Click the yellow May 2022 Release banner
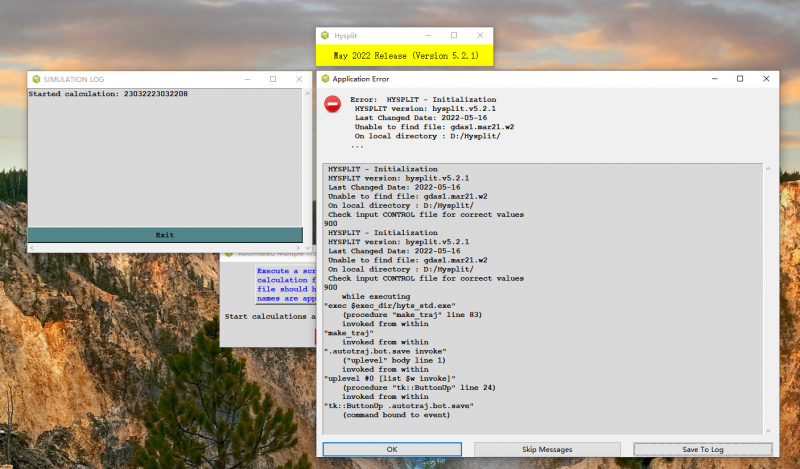 (x=405, y=55)
